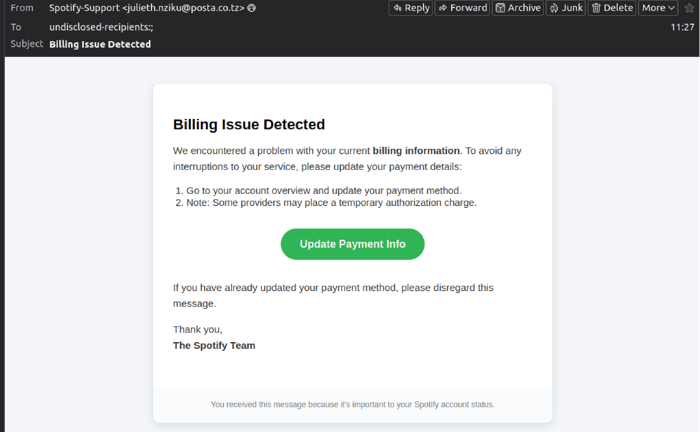Click the footer 'You received this message' text
700x432 pixels.
[x=353, y=404]
